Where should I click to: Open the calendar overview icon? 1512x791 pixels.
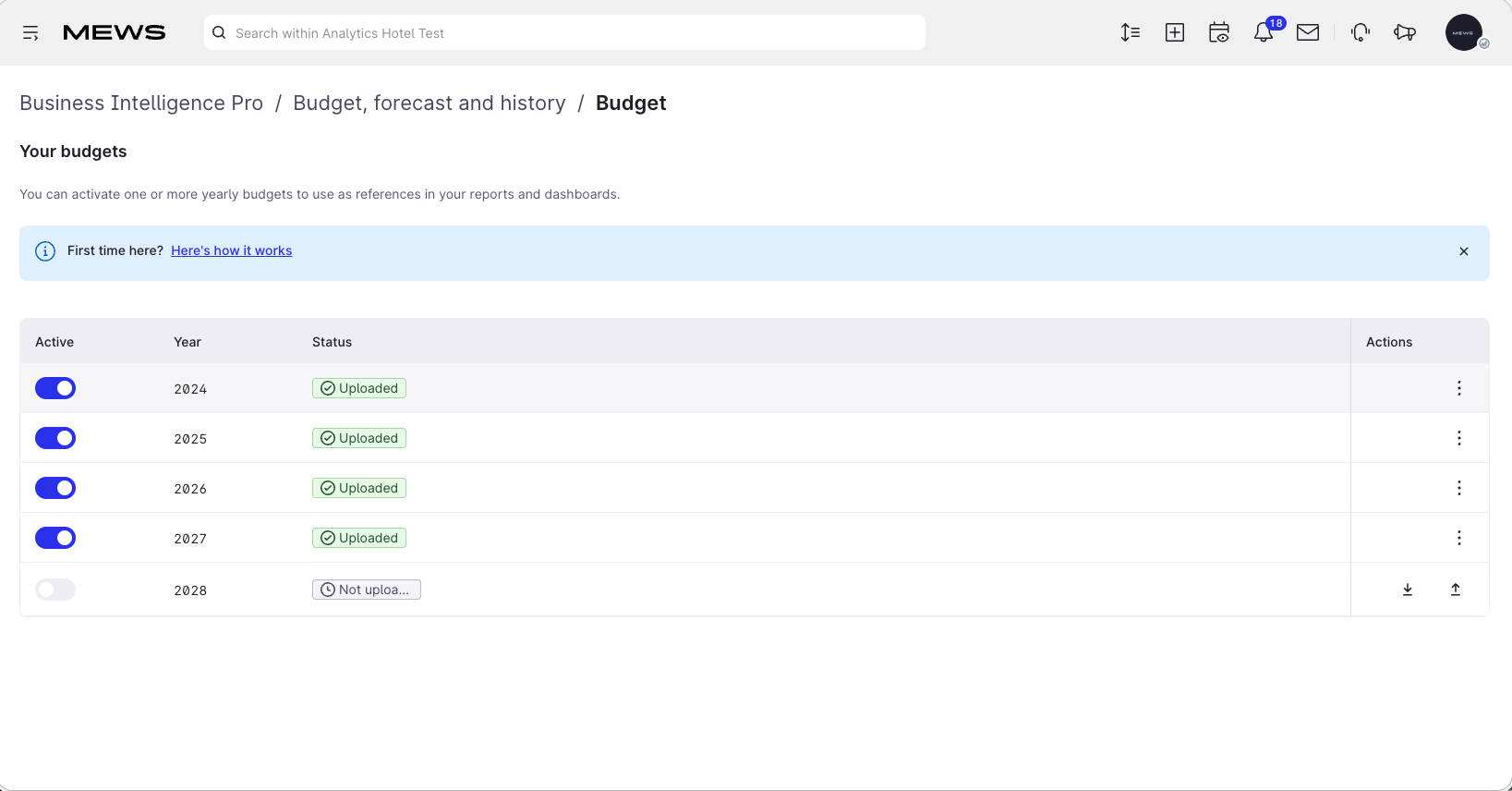click(x=1219, y=32)
